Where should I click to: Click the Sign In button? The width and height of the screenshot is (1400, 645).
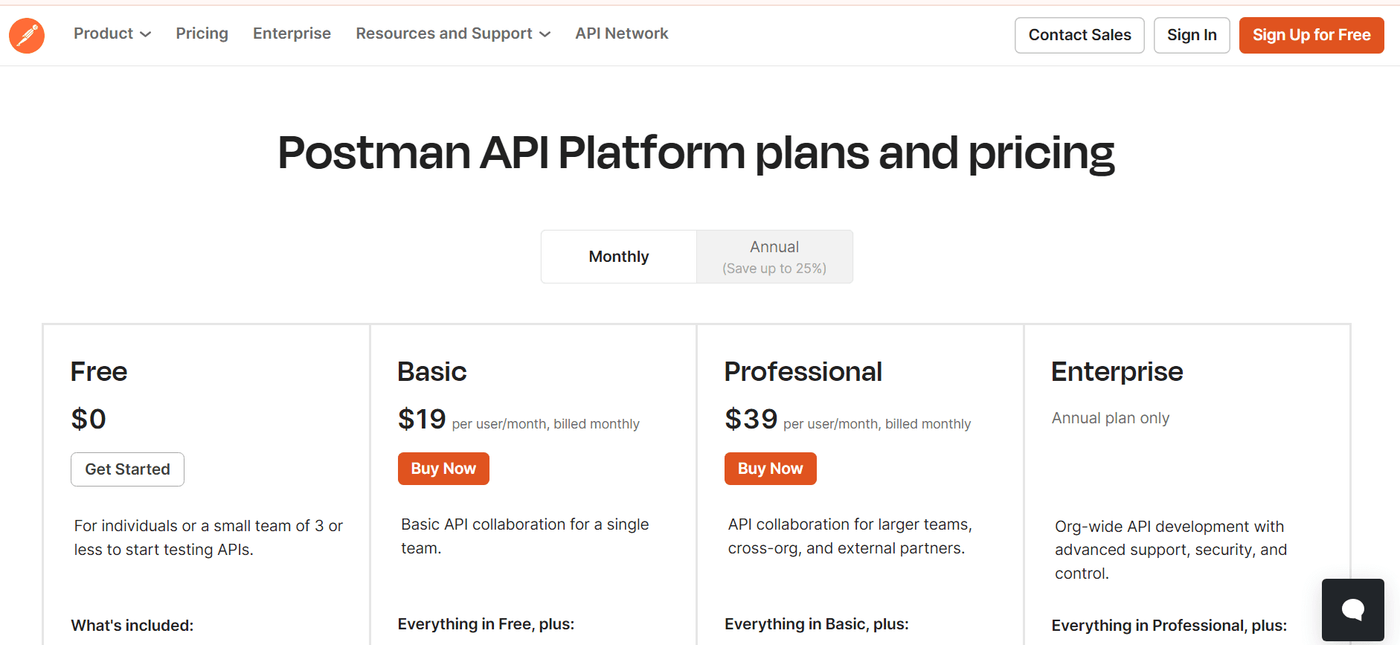click(x=1192, y=35)
